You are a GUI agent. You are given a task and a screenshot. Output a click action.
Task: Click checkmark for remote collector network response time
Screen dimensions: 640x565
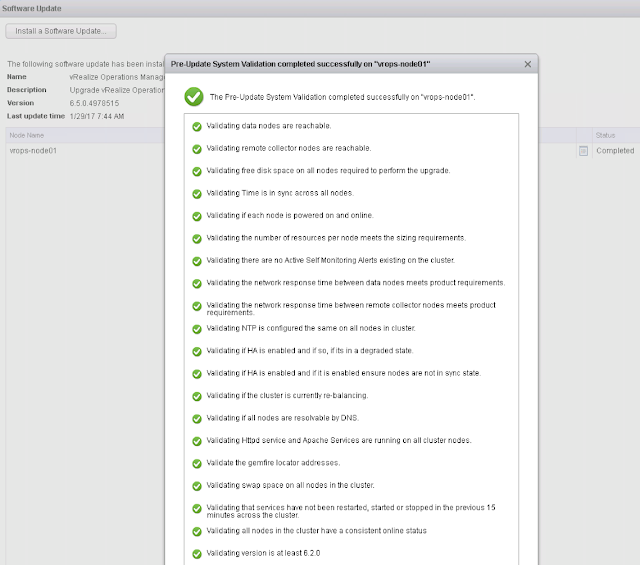tap(197, 306)
